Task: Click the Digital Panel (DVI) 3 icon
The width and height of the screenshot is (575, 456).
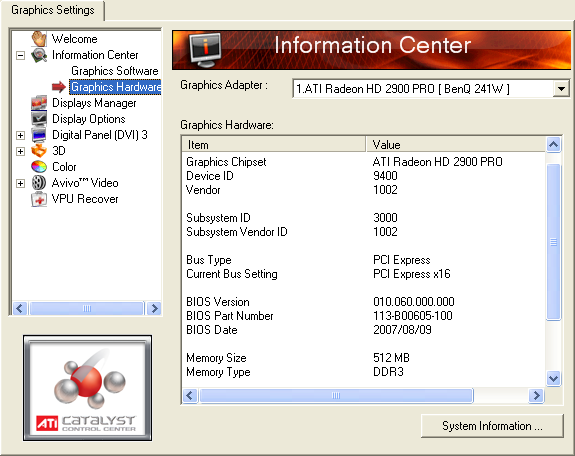Action: coord(39,135)
